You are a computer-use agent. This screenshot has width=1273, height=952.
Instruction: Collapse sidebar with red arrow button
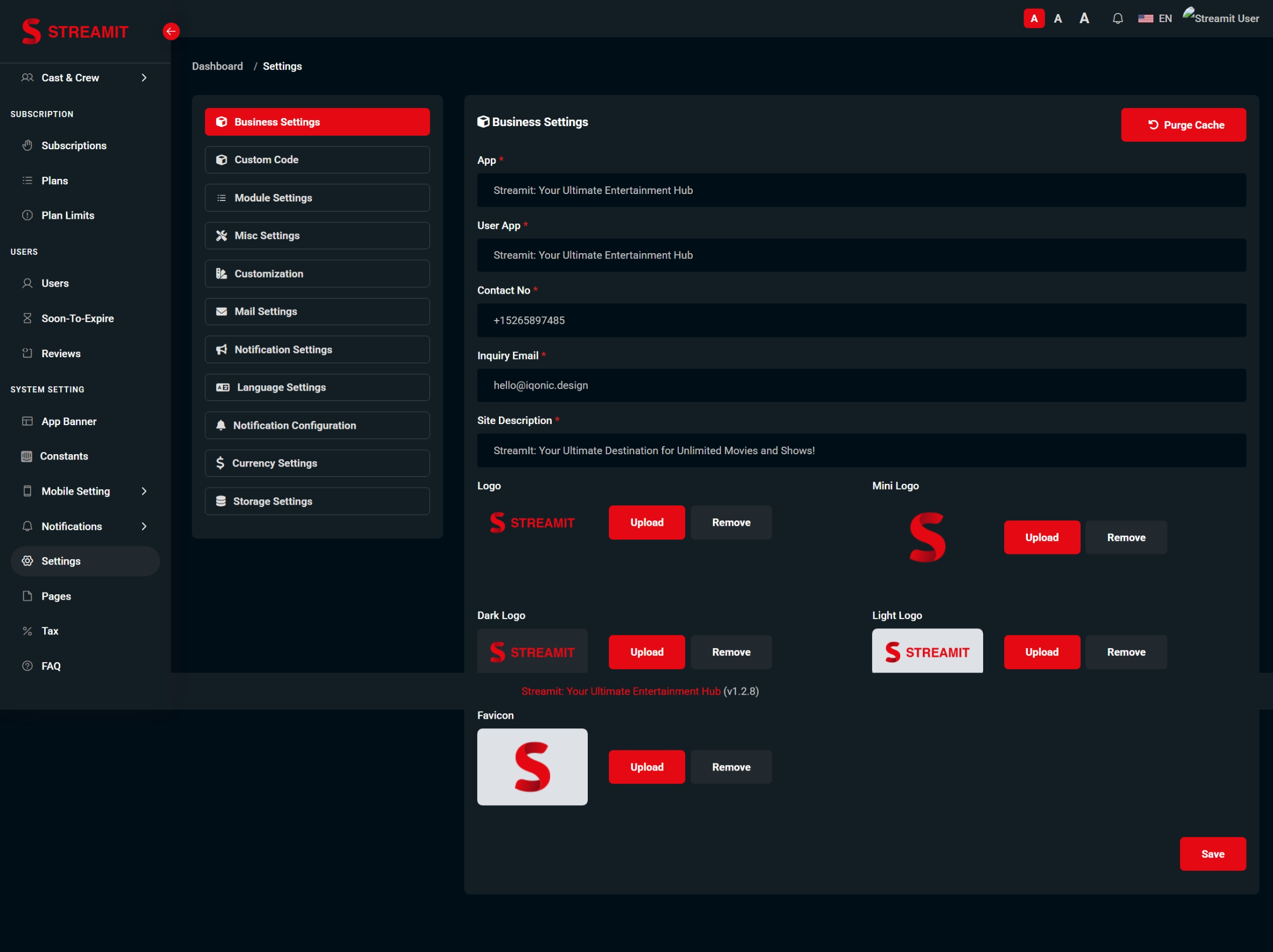(171, 31)
